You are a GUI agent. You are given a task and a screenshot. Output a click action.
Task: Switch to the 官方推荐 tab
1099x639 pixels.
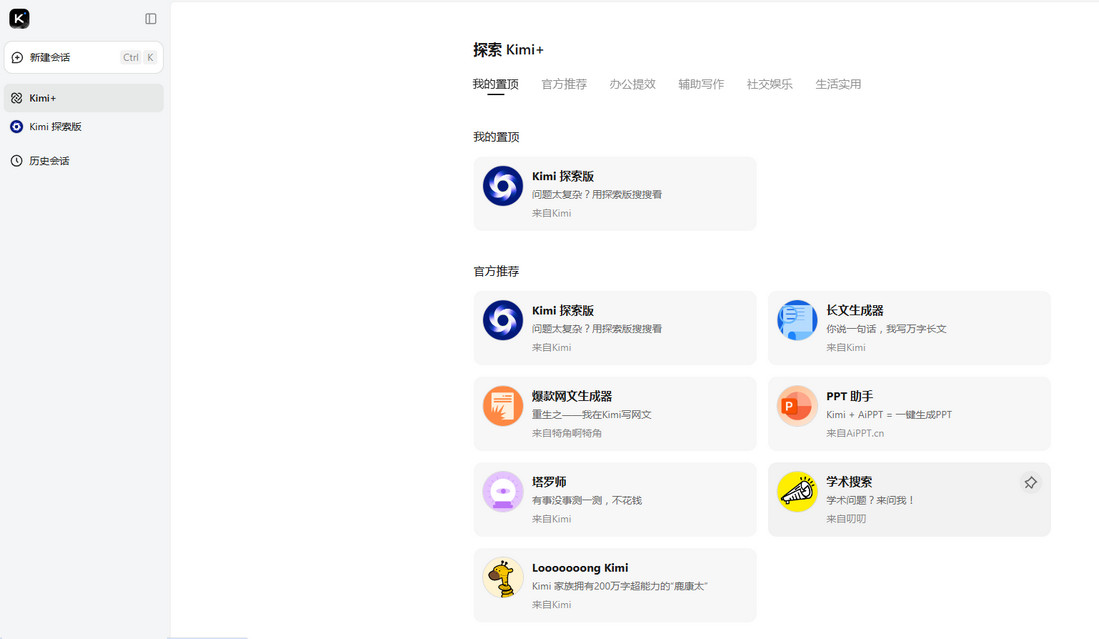pos(564,84)
